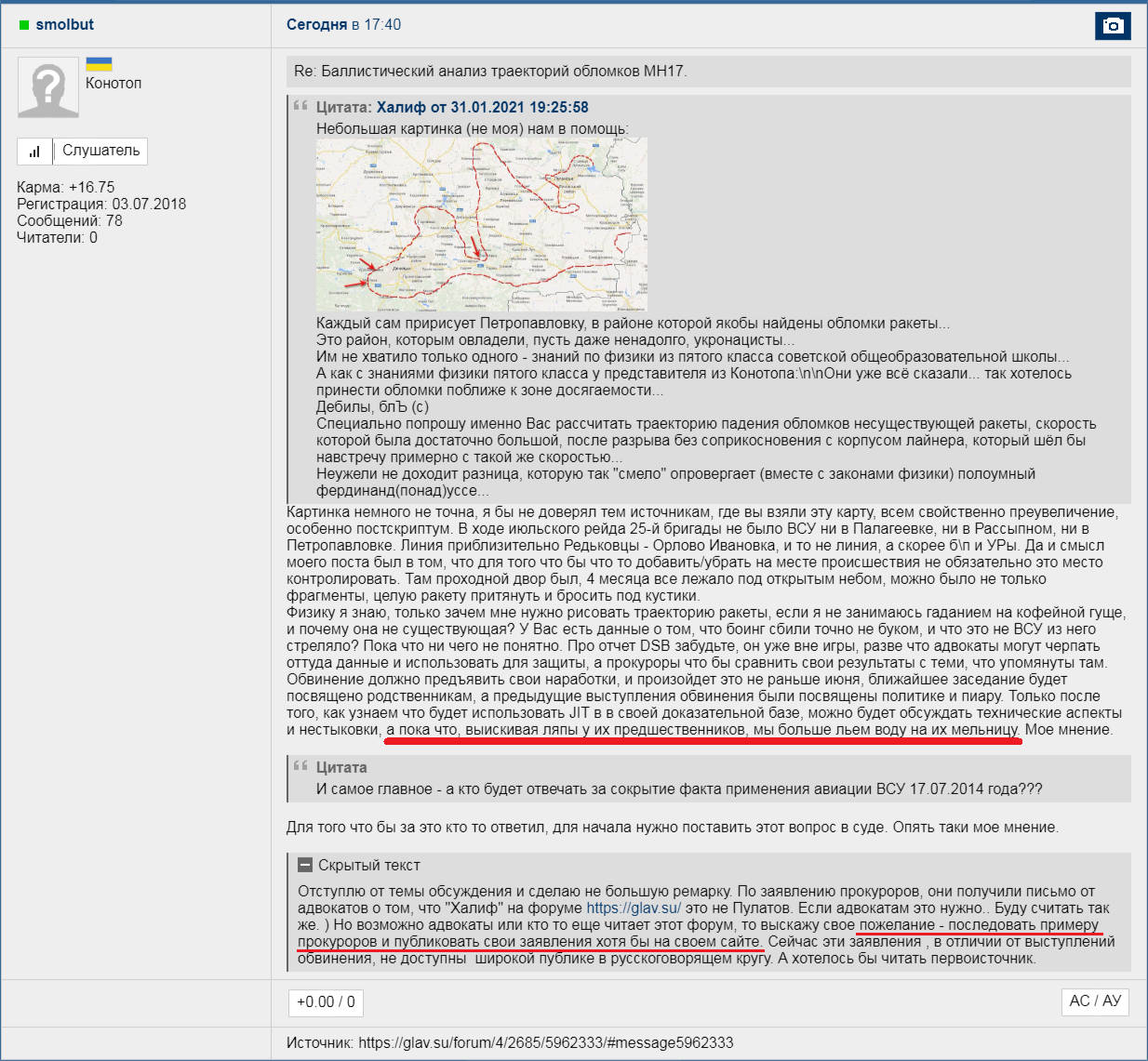Click the quoted line Дебилы, блЪ (с)
This screenshot has height=1061, width=1148.
372,406
